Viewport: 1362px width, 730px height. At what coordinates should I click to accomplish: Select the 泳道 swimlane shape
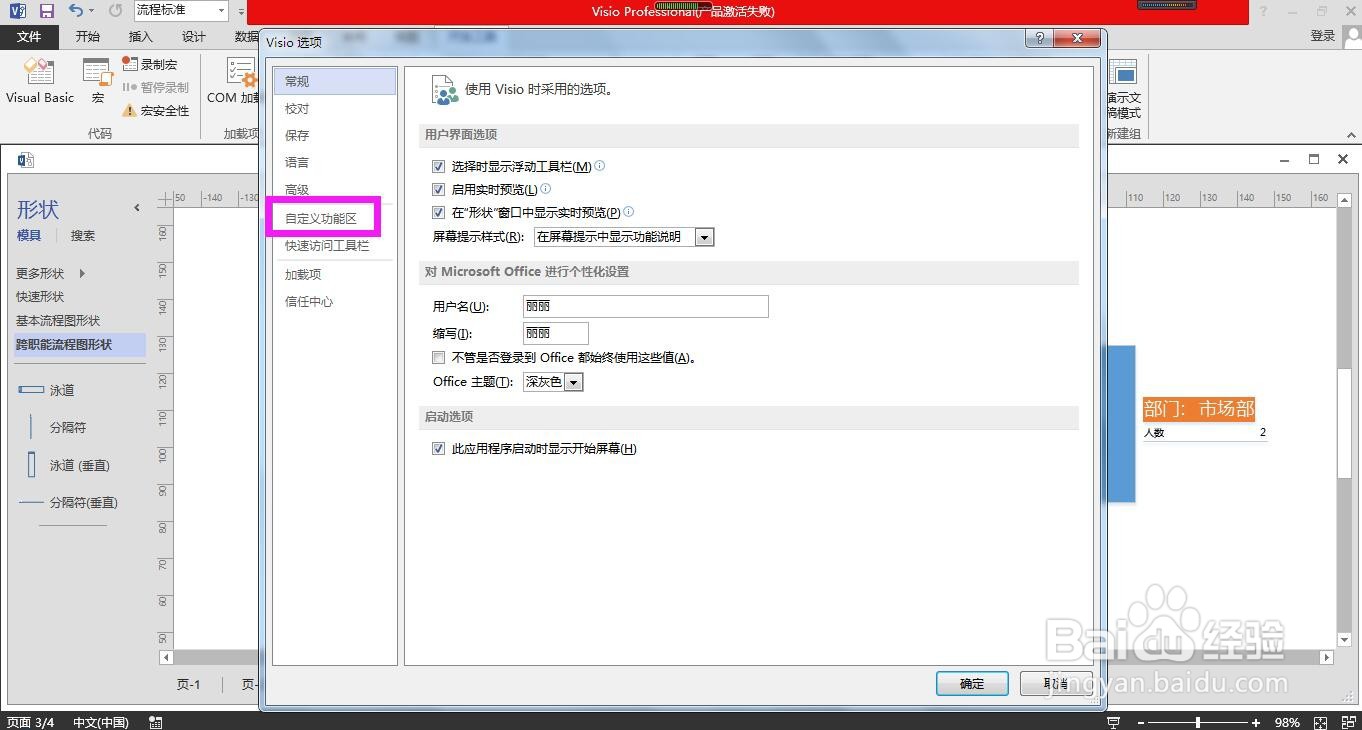[46, 390]
